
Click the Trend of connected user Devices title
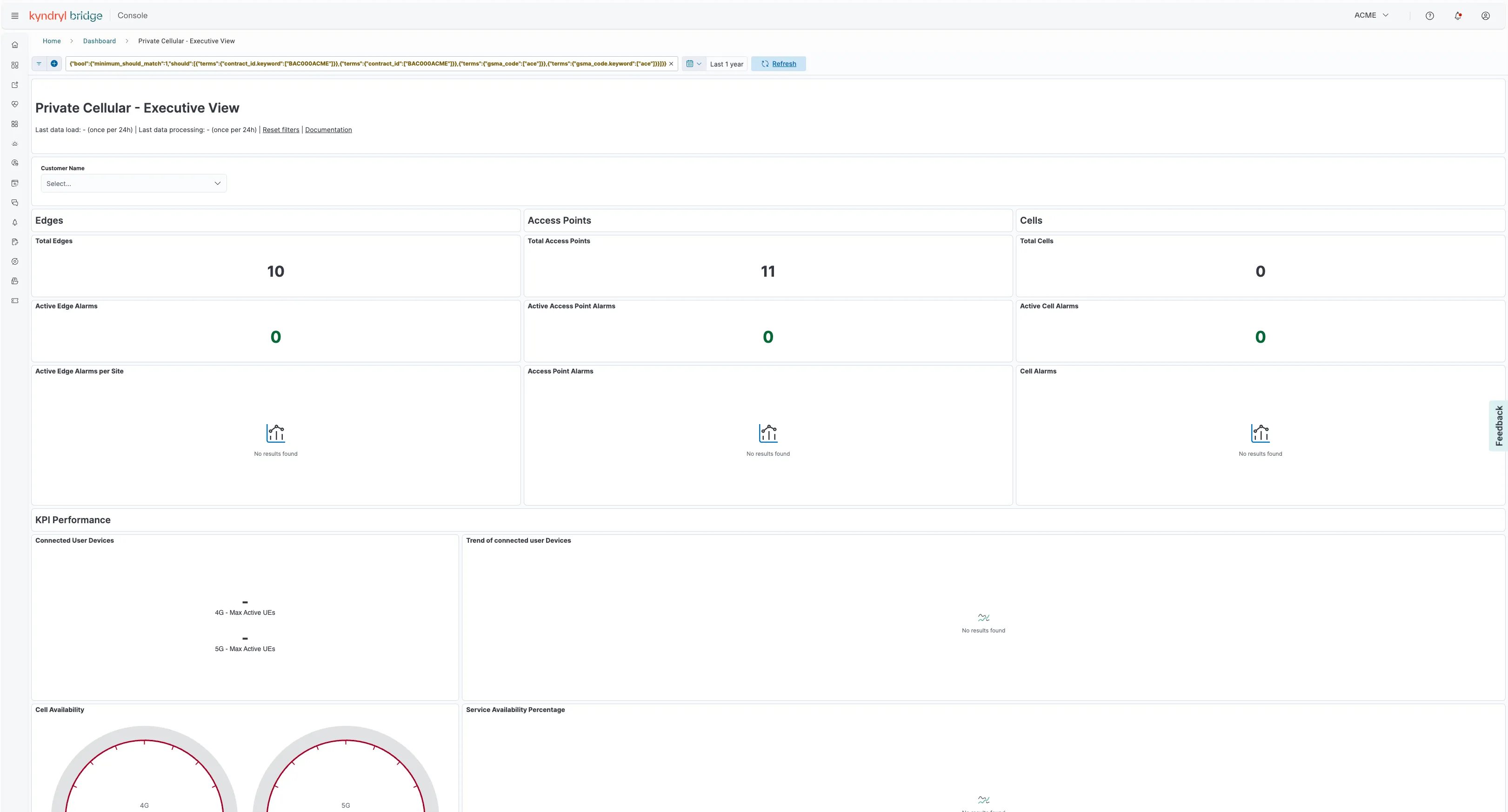tap(518, 540)
